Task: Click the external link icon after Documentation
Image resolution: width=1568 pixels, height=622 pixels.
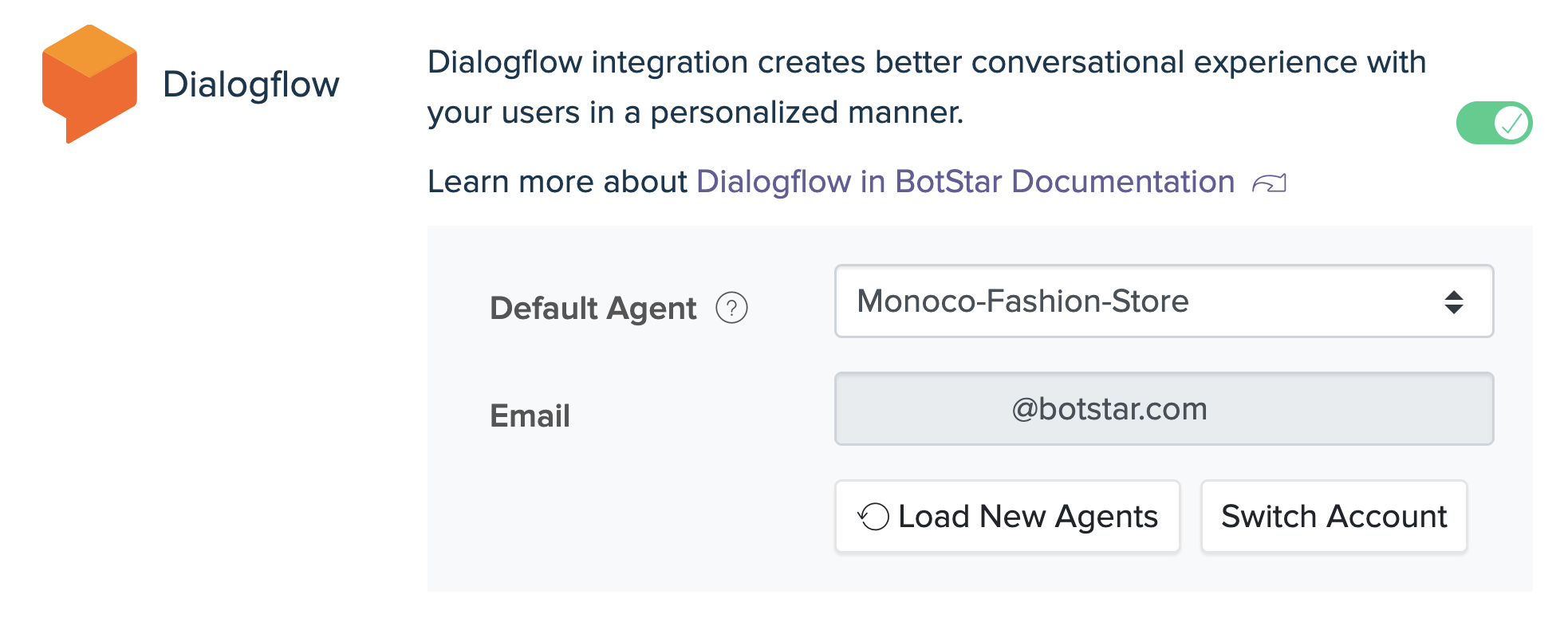Action: click(1269, 183)
